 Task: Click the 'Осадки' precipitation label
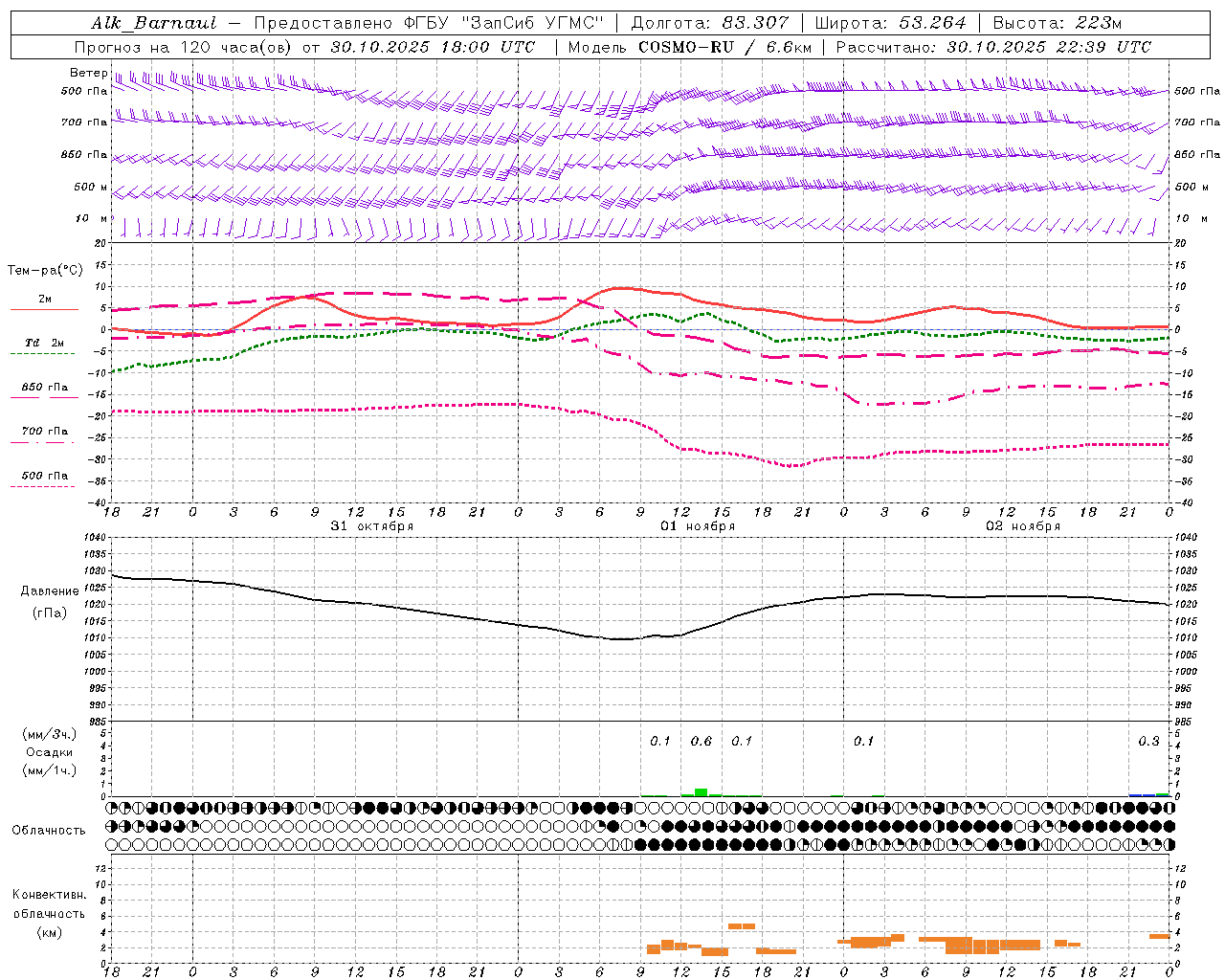(x=50, y=752)
